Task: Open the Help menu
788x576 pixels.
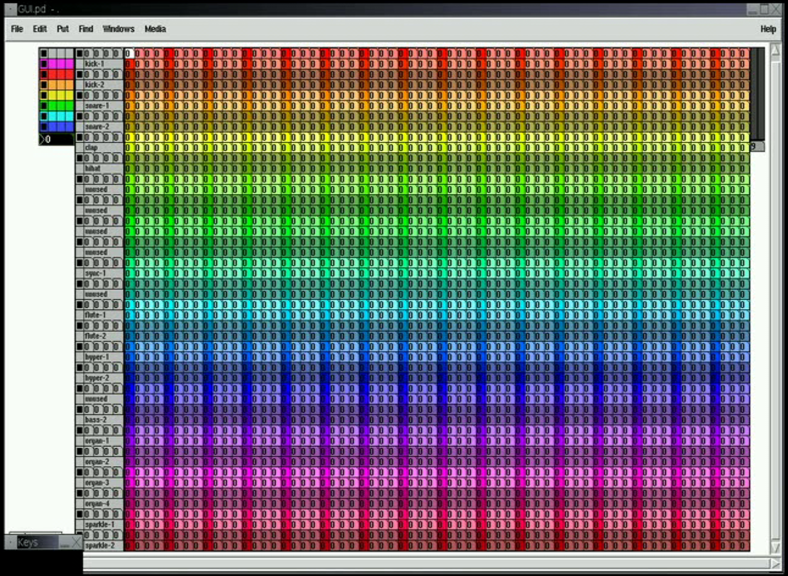Action: 768,29
